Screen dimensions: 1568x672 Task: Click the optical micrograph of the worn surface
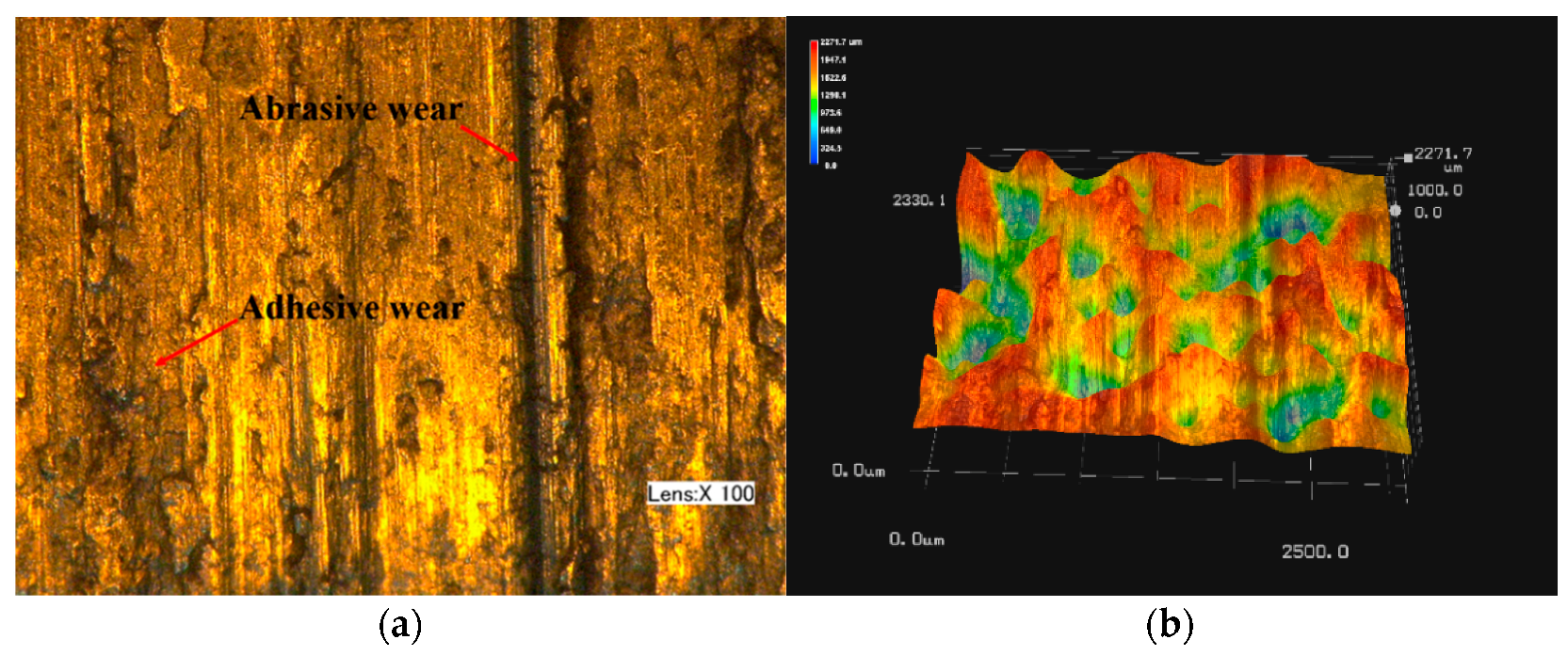tap(400, 306)
